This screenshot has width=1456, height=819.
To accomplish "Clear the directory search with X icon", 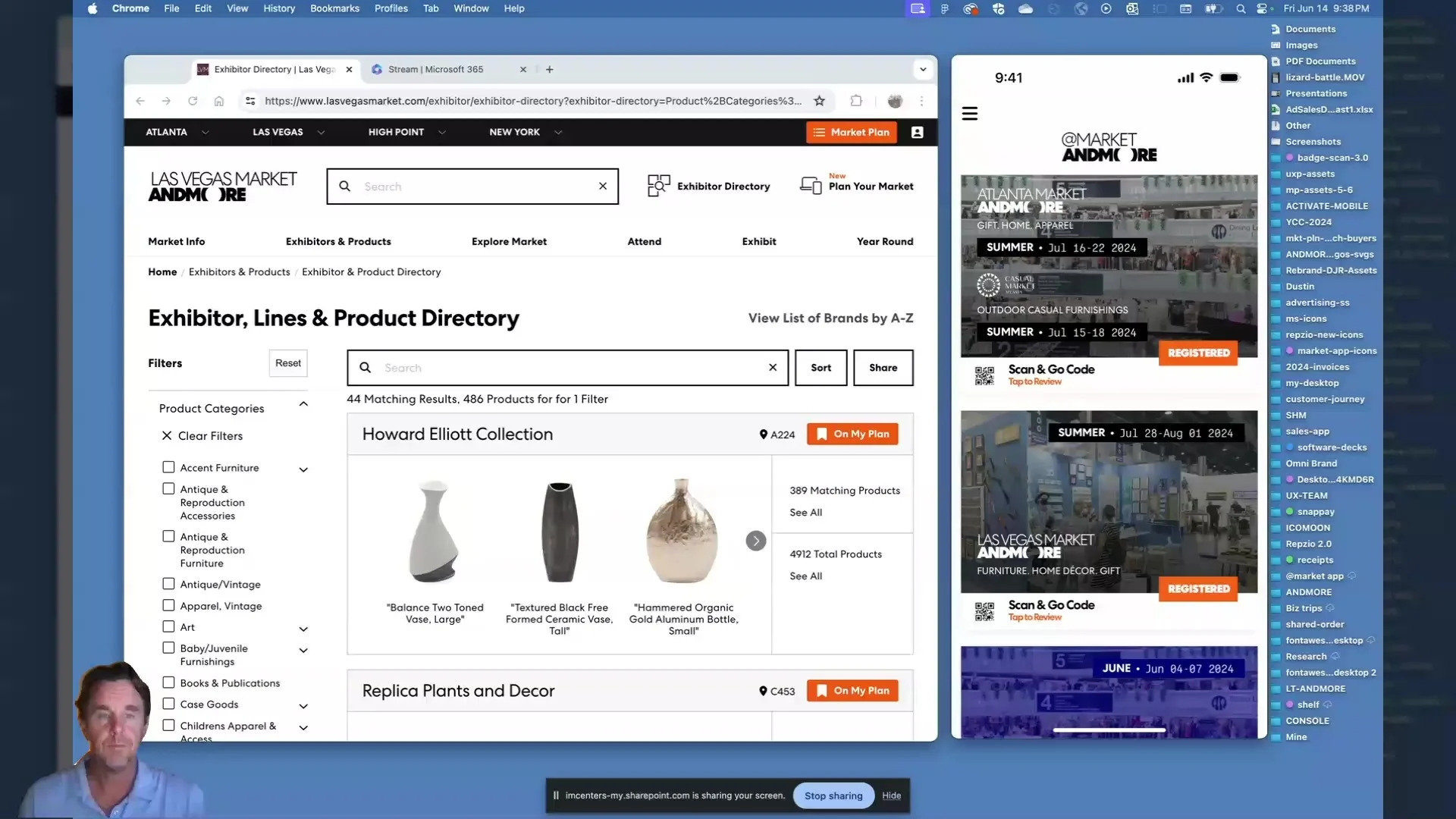I will [772, 368].
